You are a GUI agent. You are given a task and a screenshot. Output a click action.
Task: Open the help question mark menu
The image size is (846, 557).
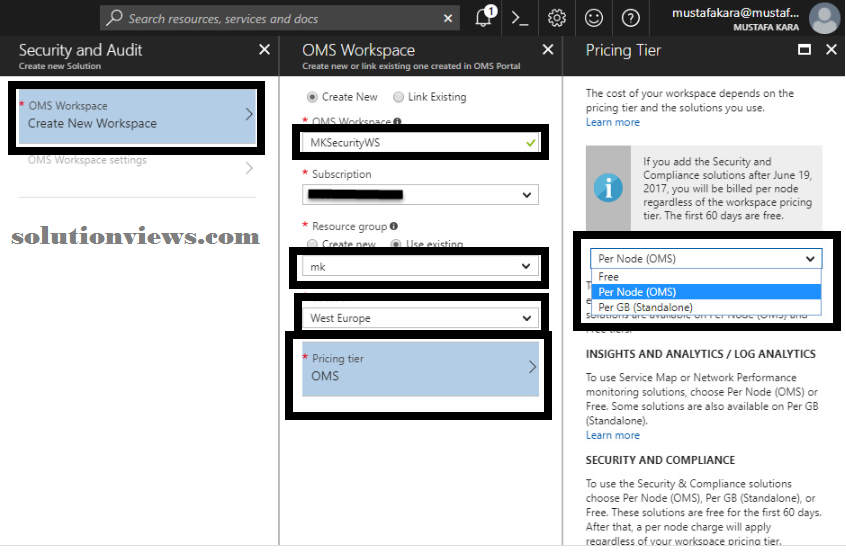630,18
